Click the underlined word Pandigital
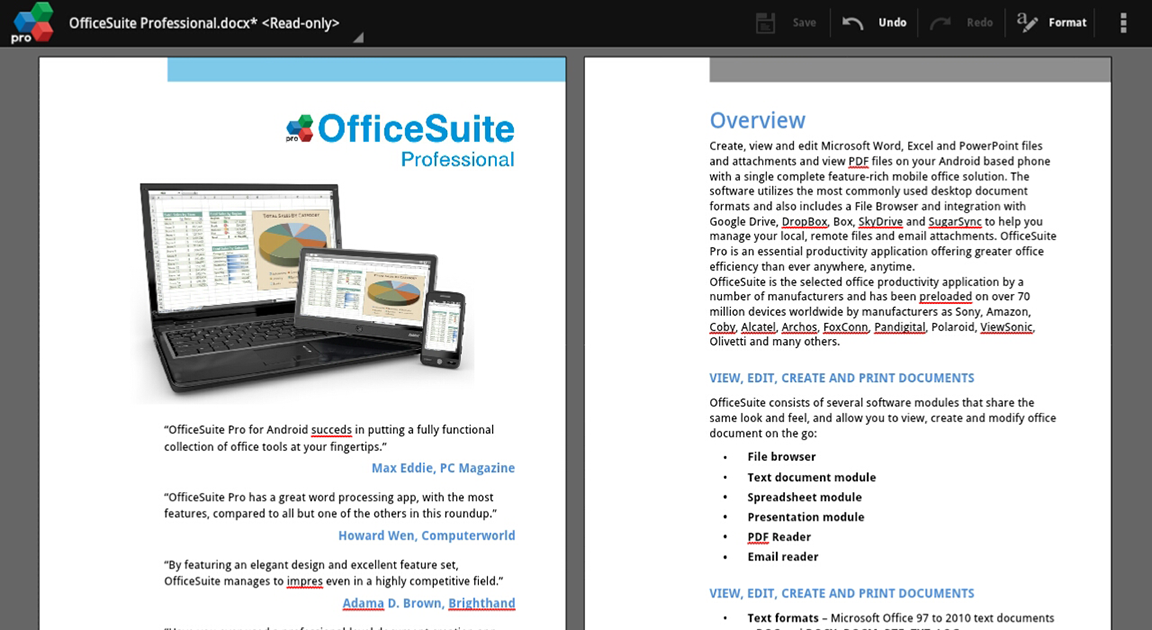Viewport: 1152px width, 630px height. tap(899, 327)
